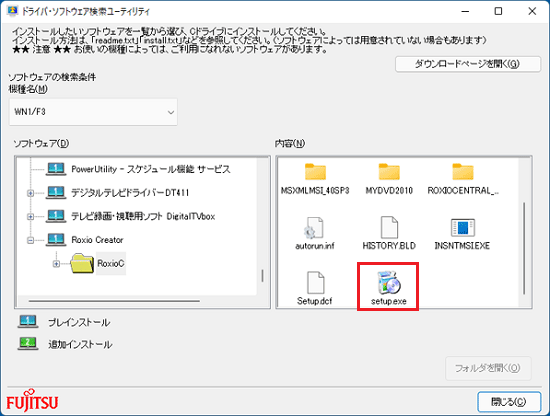The image size is (550, 416).
Task: Click the 機種名(M) label
Action: click(28, 89)
